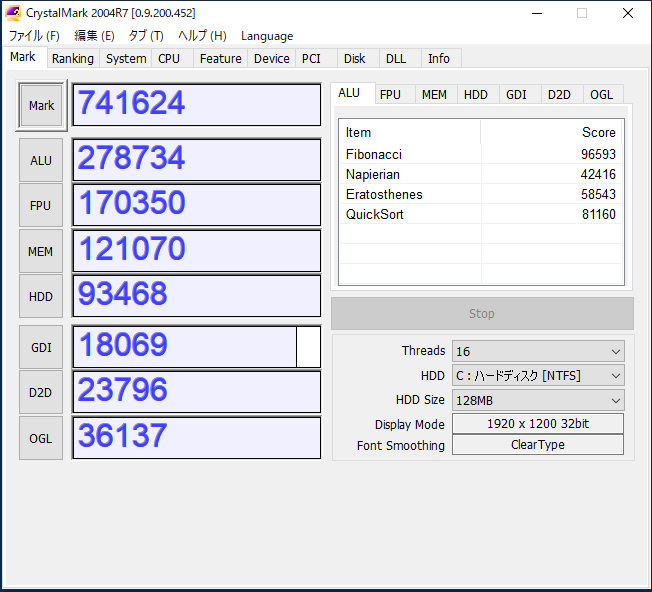Image resolution: width=652 pixels, height=592 pixels.
Task: Click the MEM score 121070
Action: [197, 251]
